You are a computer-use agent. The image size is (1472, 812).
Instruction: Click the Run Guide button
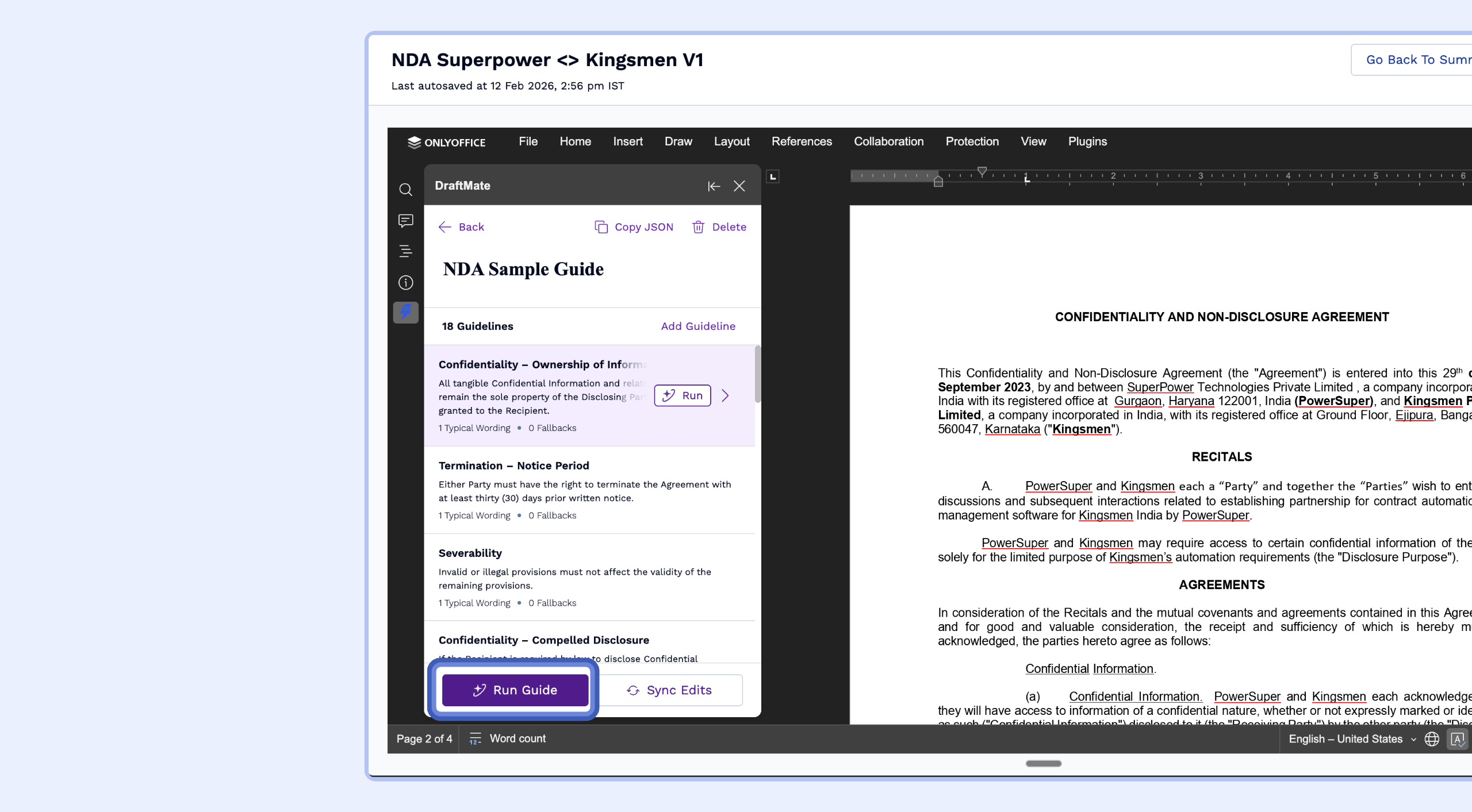coord(515,690)
